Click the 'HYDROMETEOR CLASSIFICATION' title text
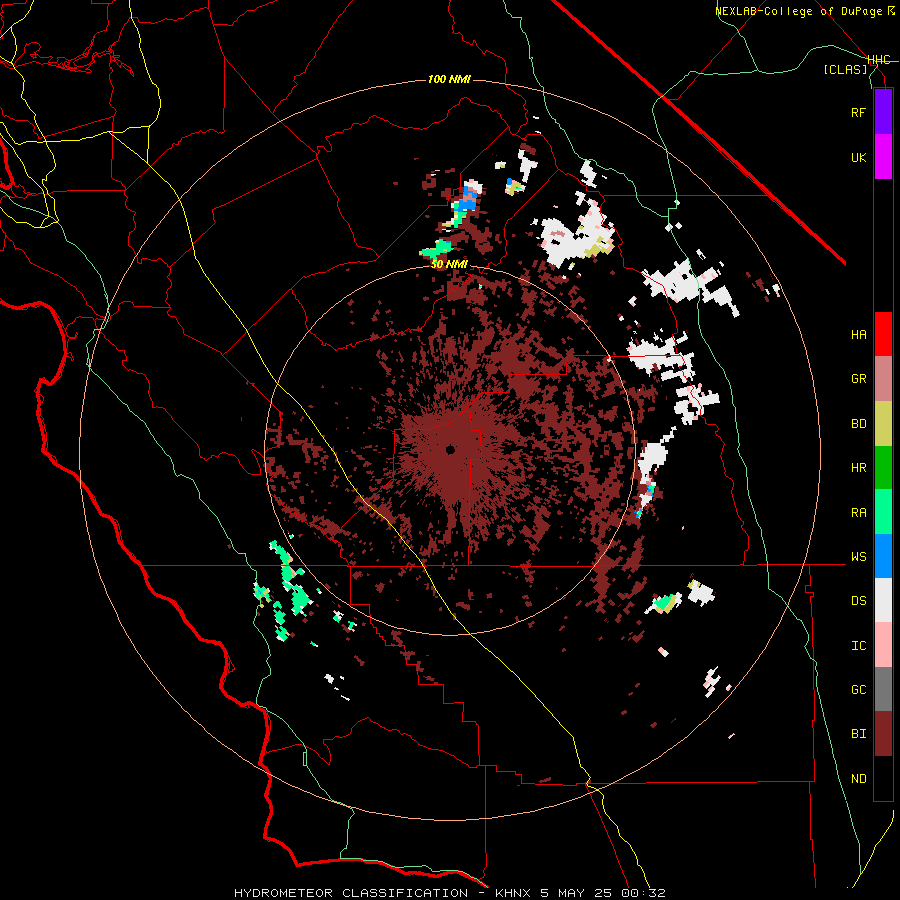The image size is (900, 900). point(351,893)
